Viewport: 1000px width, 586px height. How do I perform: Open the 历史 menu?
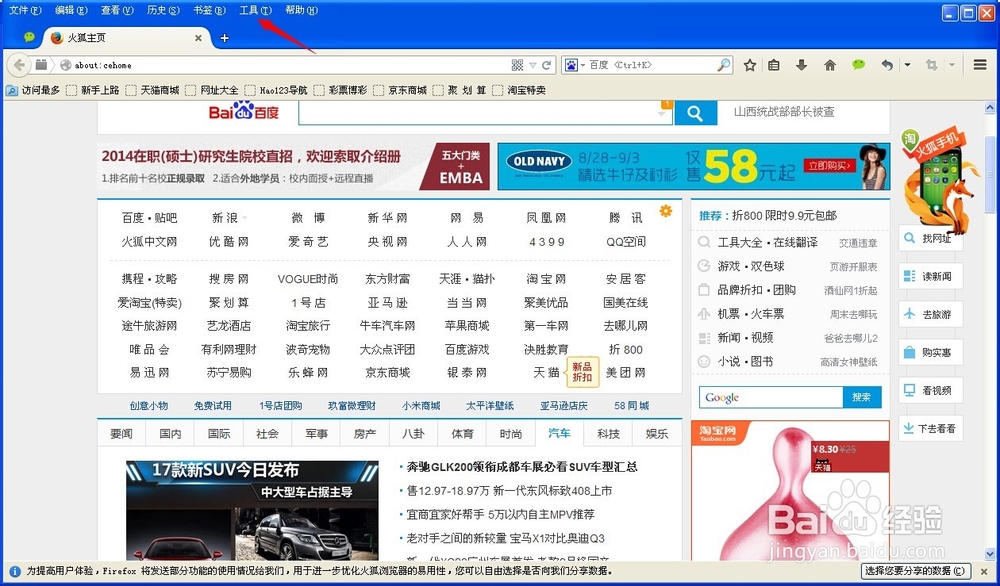163,10
